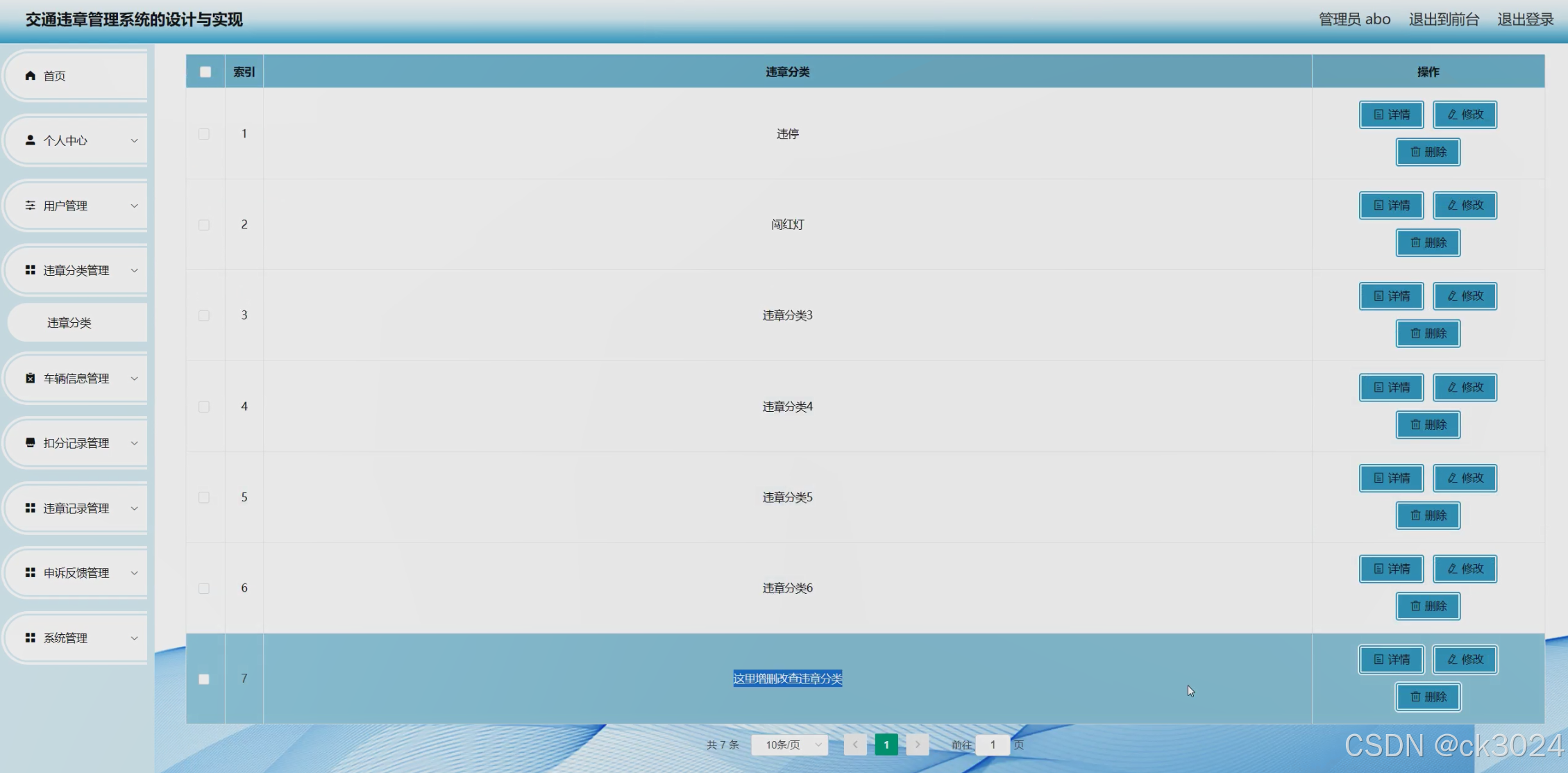Click the icon beside 扣分记录管理
The image size is (1568, 773).
[x=30, y=443]
